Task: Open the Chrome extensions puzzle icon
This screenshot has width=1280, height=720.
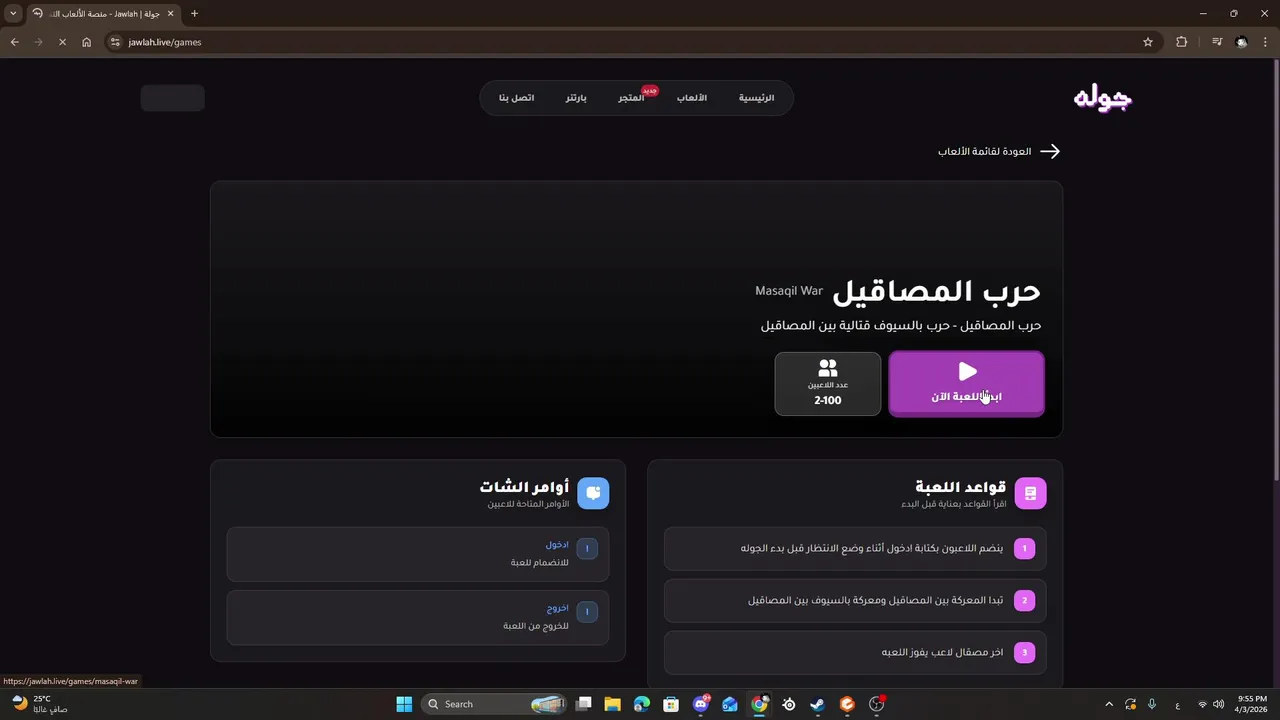Action: click(1181, 42)
